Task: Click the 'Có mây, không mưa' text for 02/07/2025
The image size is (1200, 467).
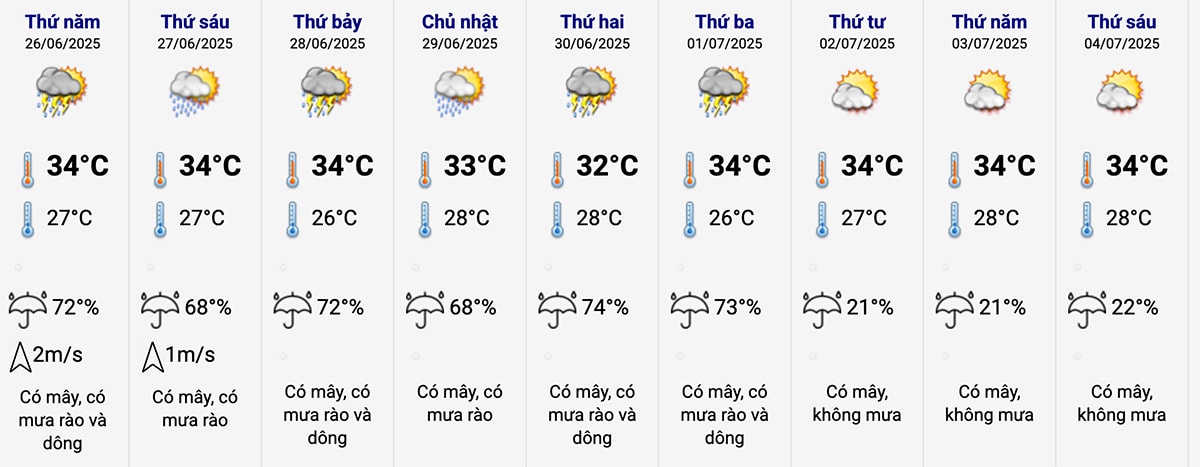Action: tap(857, 403)
